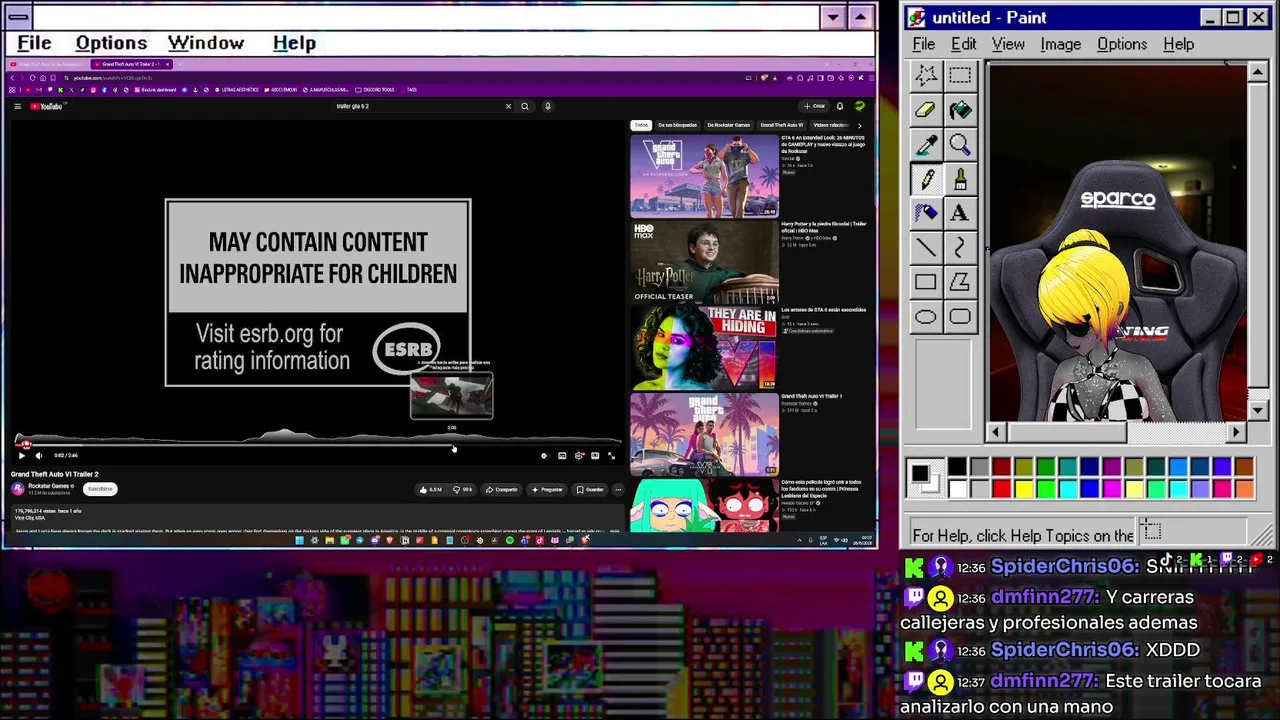Clear the YouTube search box with X

[x=508, y=106]
